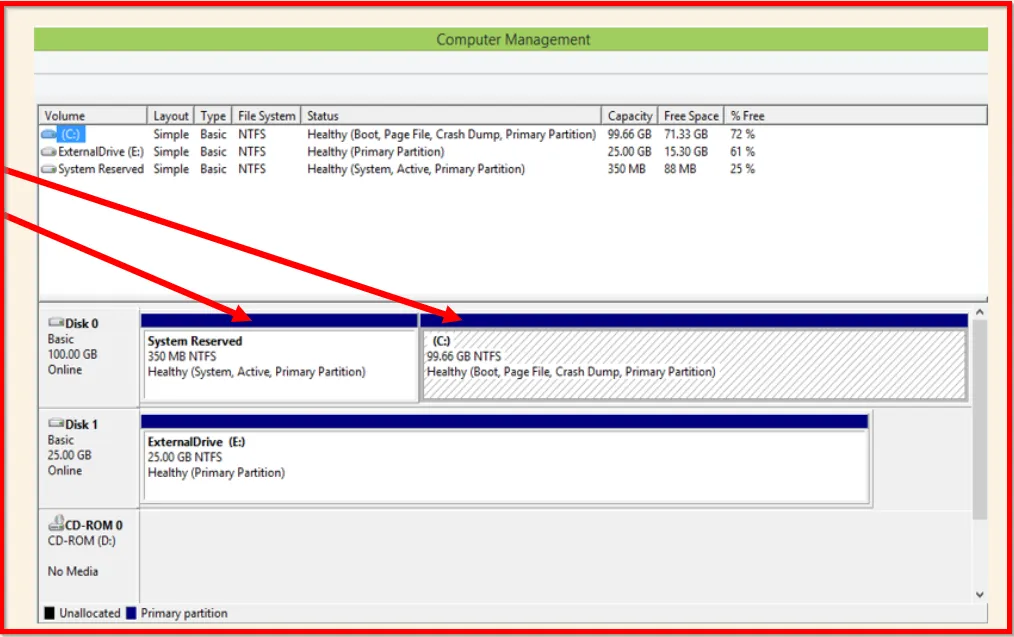Click the scroll down arrow in disk pane
1014x637 pixels.
[979, 594]
